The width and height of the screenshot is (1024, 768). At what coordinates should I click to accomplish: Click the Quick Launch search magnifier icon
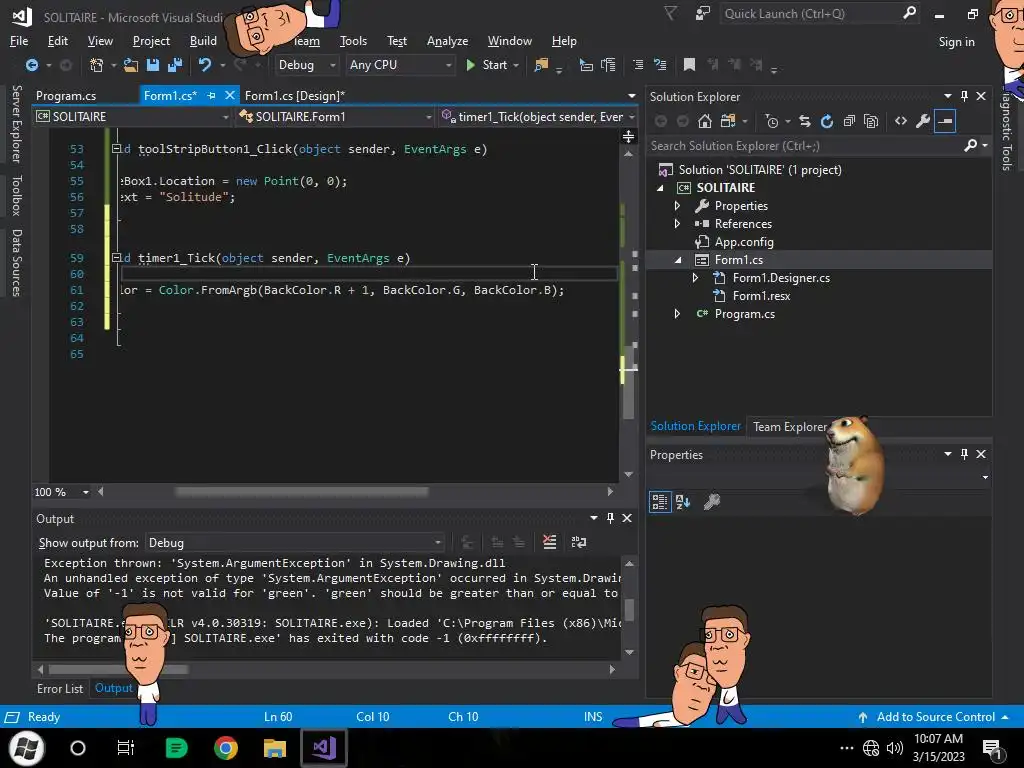click(x=909, y=13)
